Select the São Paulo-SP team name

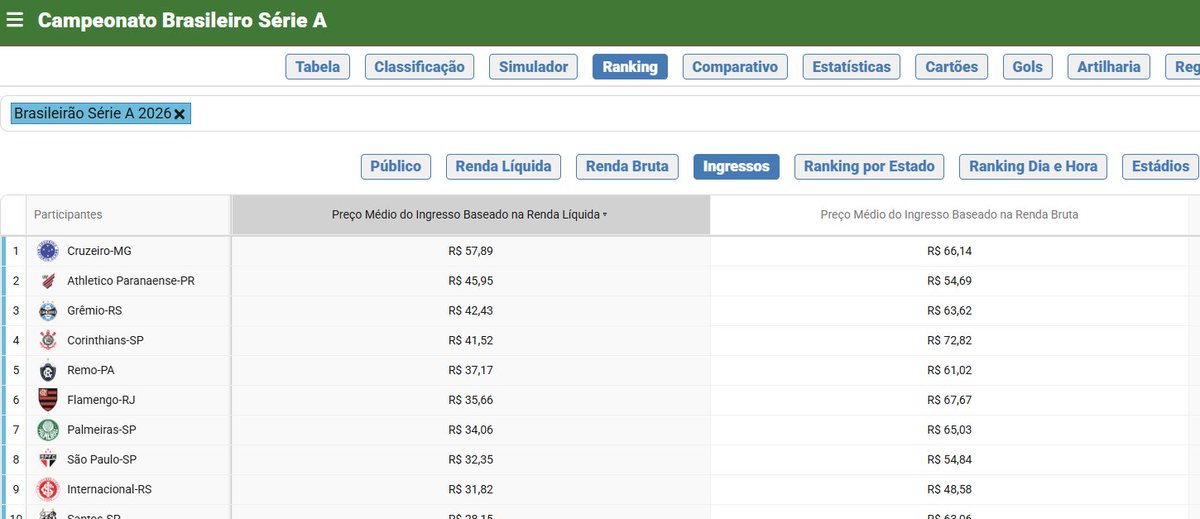[102, 460]
